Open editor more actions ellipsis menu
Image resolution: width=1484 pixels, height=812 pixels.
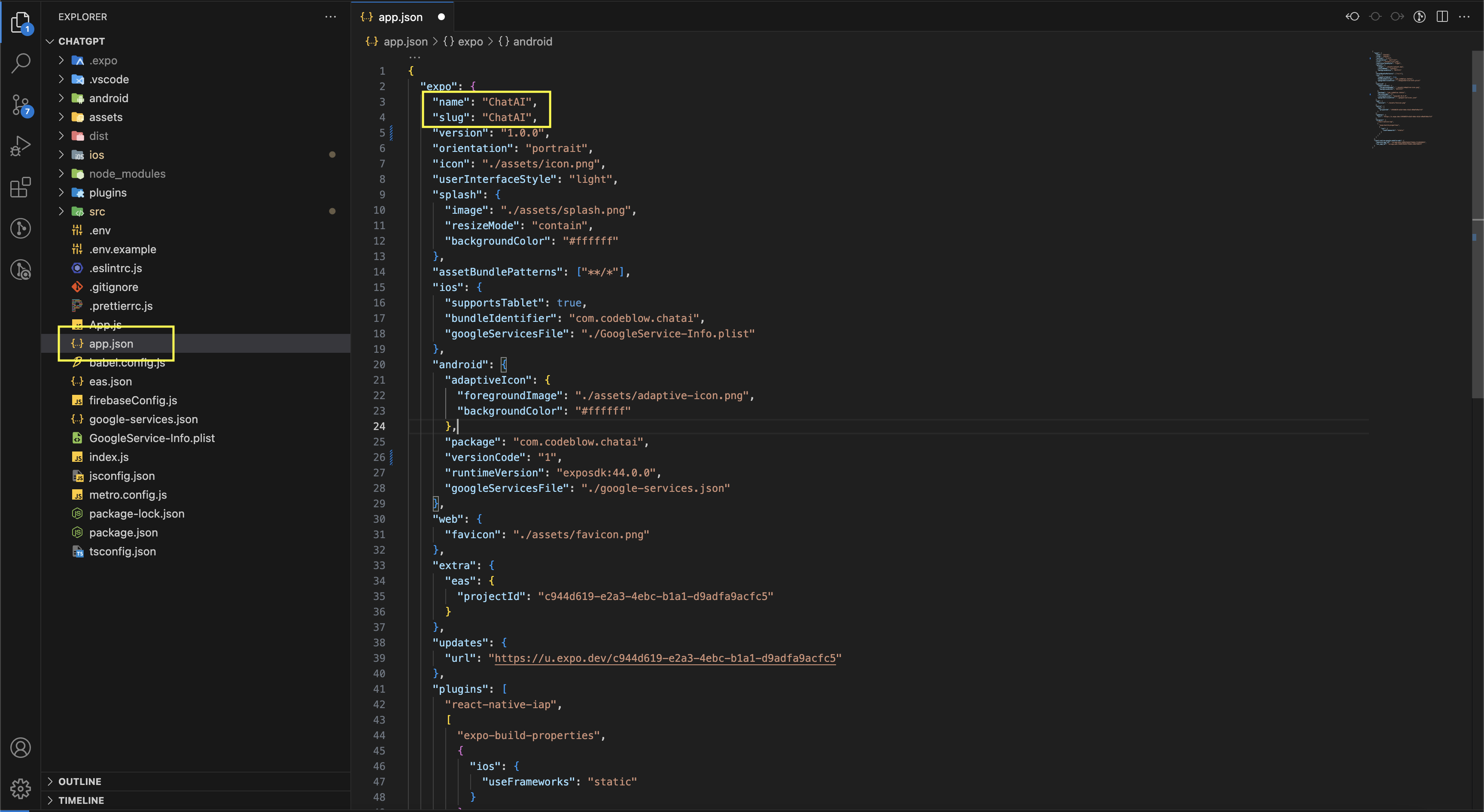coord(1464,17)
